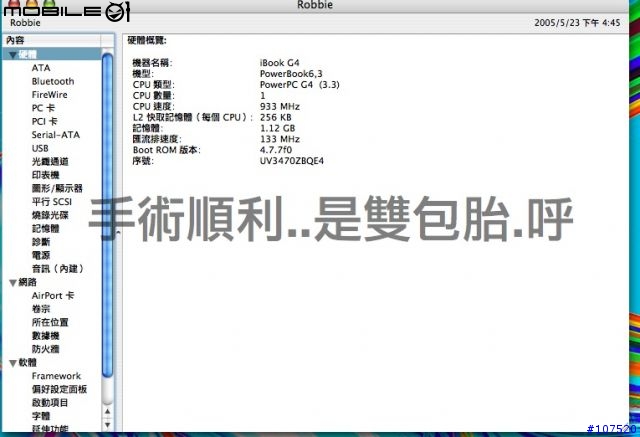The height and width of the screenshot is (437, 640).
Task: Click the 硬體概覽 hardware overview heading
Action: (147, 40)
